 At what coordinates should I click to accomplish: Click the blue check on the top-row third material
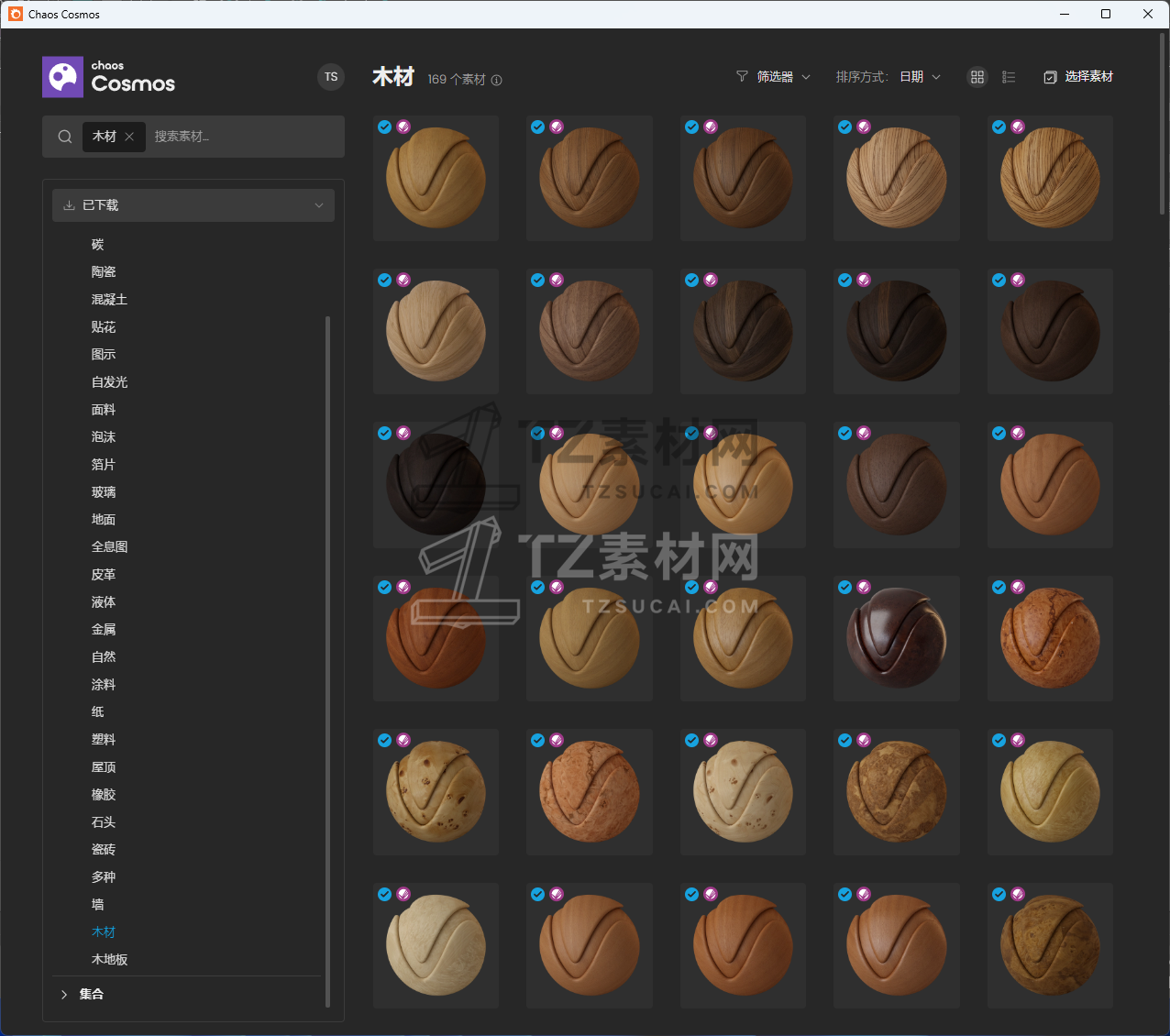[692, 127]
